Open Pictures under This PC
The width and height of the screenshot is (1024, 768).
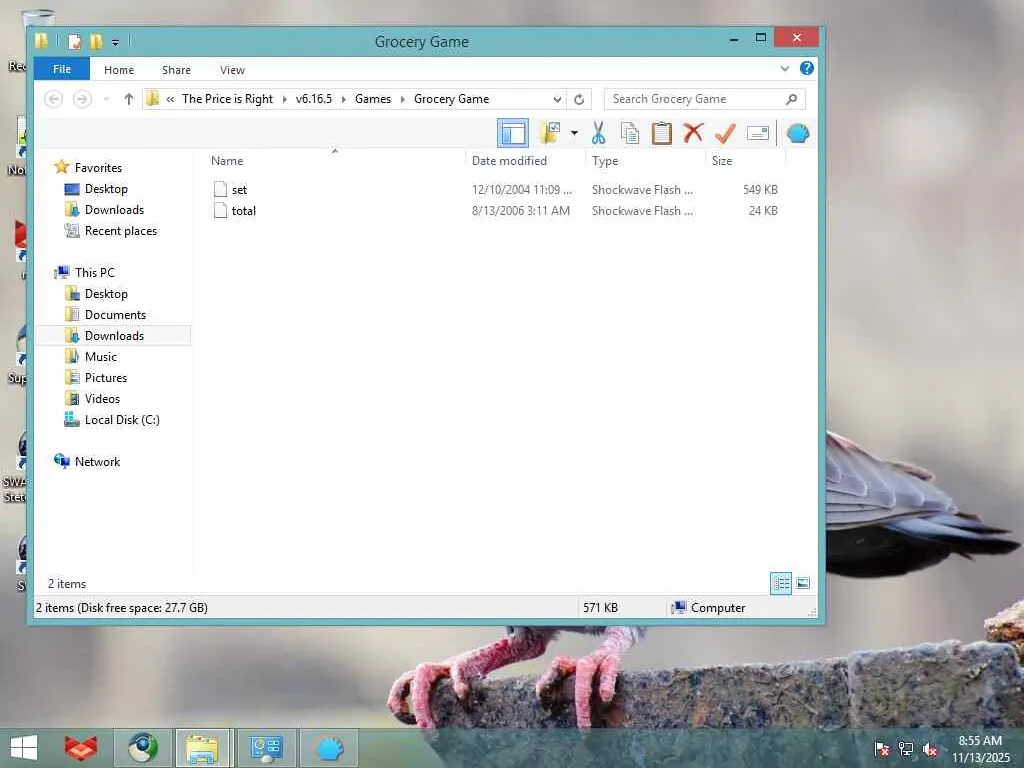pyautogui.click(x=106, y=377)
